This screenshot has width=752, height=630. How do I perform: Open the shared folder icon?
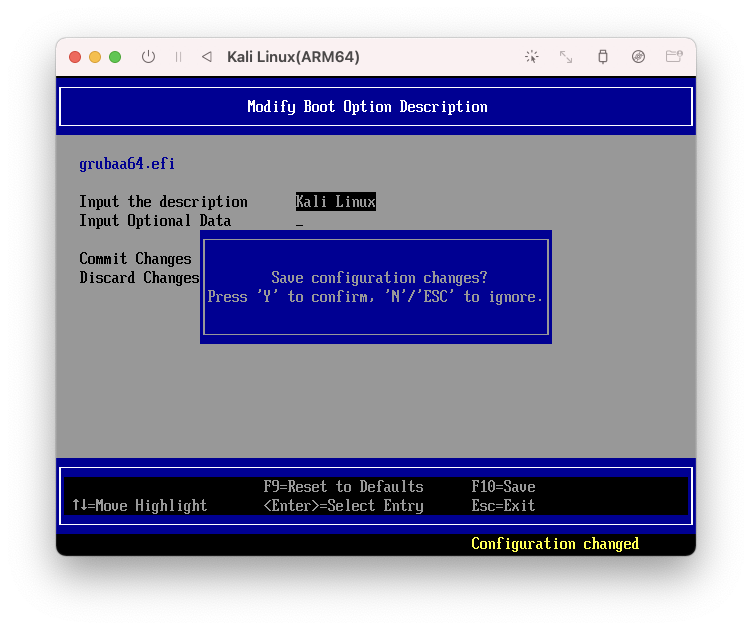pos(674,57)
